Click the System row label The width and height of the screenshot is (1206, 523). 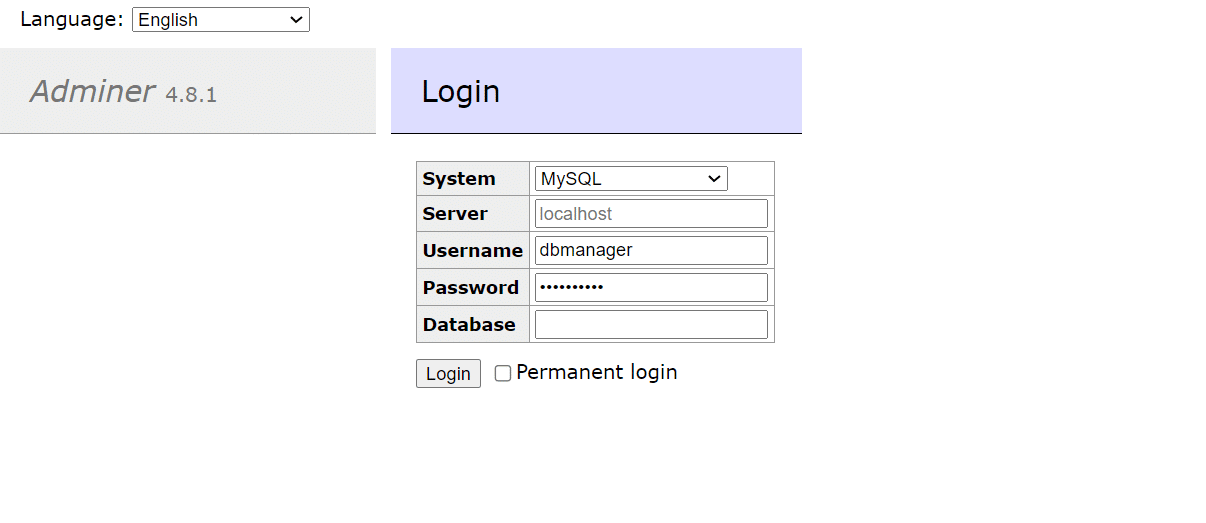(459, 179)
